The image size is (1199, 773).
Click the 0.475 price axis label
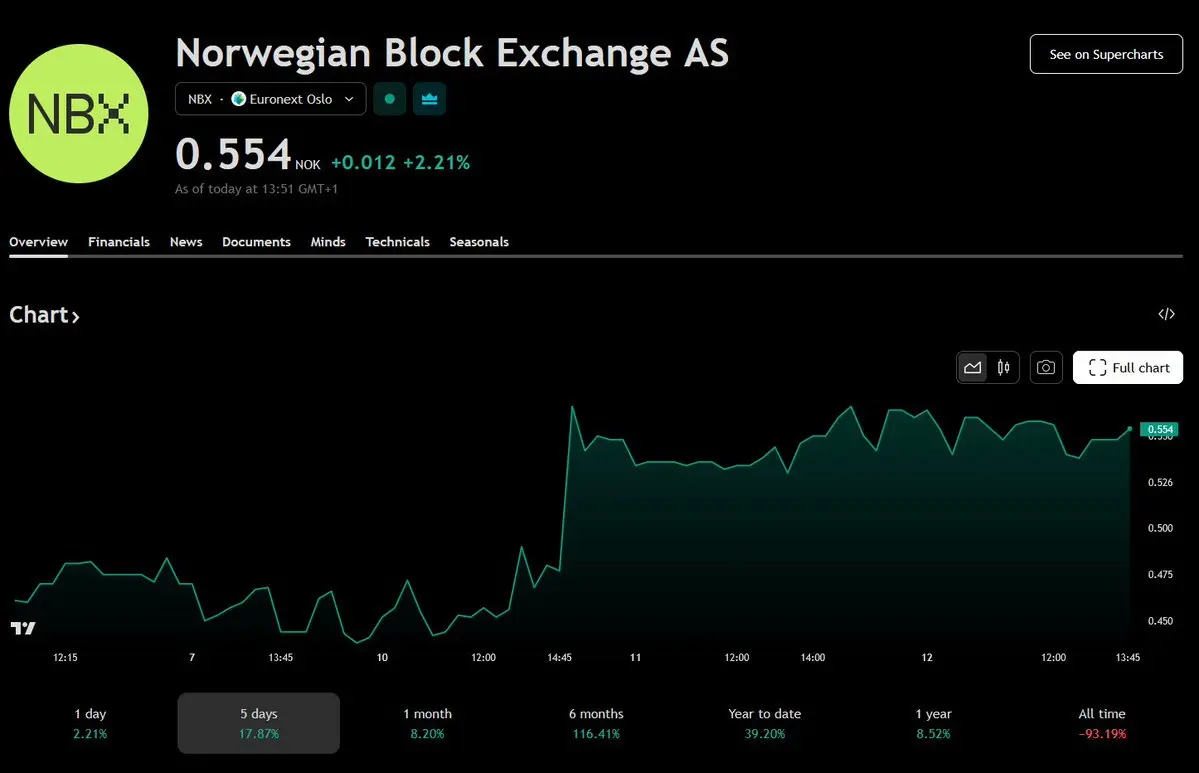[1160, 575]
